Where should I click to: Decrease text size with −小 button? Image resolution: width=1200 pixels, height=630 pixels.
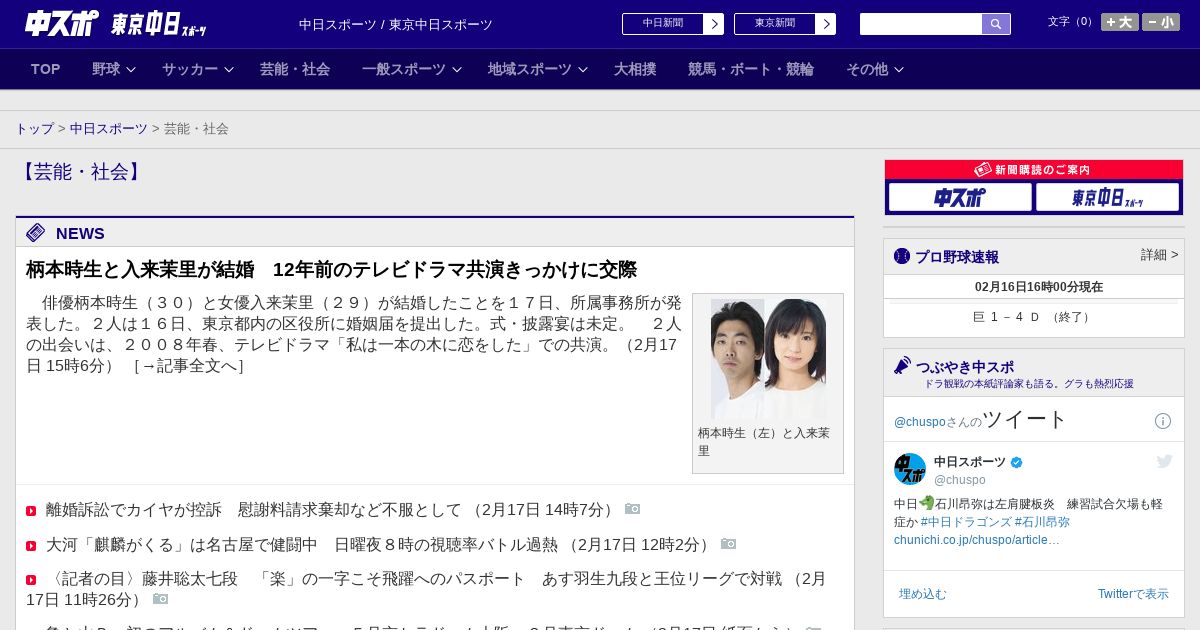coord(1161,22)
